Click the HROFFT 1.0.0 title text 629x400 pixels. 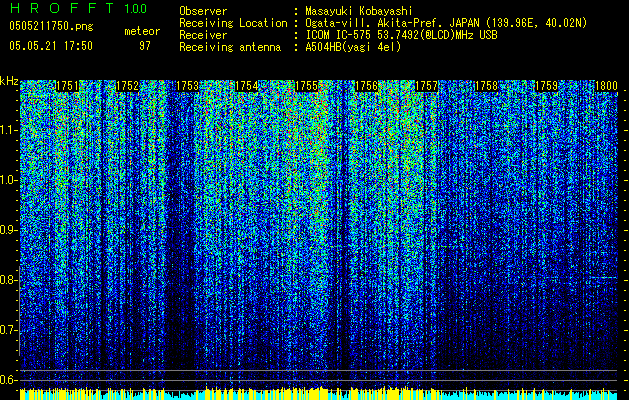[x=78, y=8]
